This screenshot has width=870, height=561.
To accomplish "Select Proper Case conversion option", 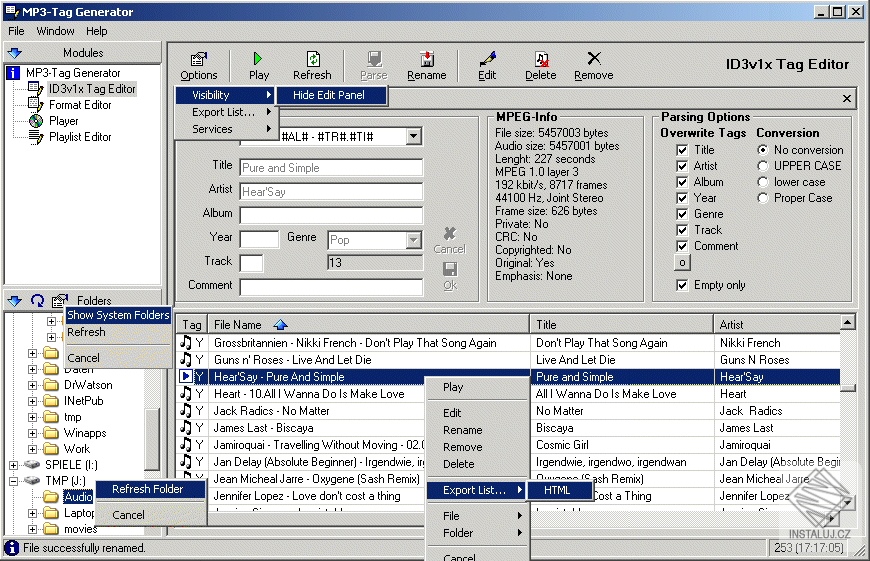I will click(763, 199).
